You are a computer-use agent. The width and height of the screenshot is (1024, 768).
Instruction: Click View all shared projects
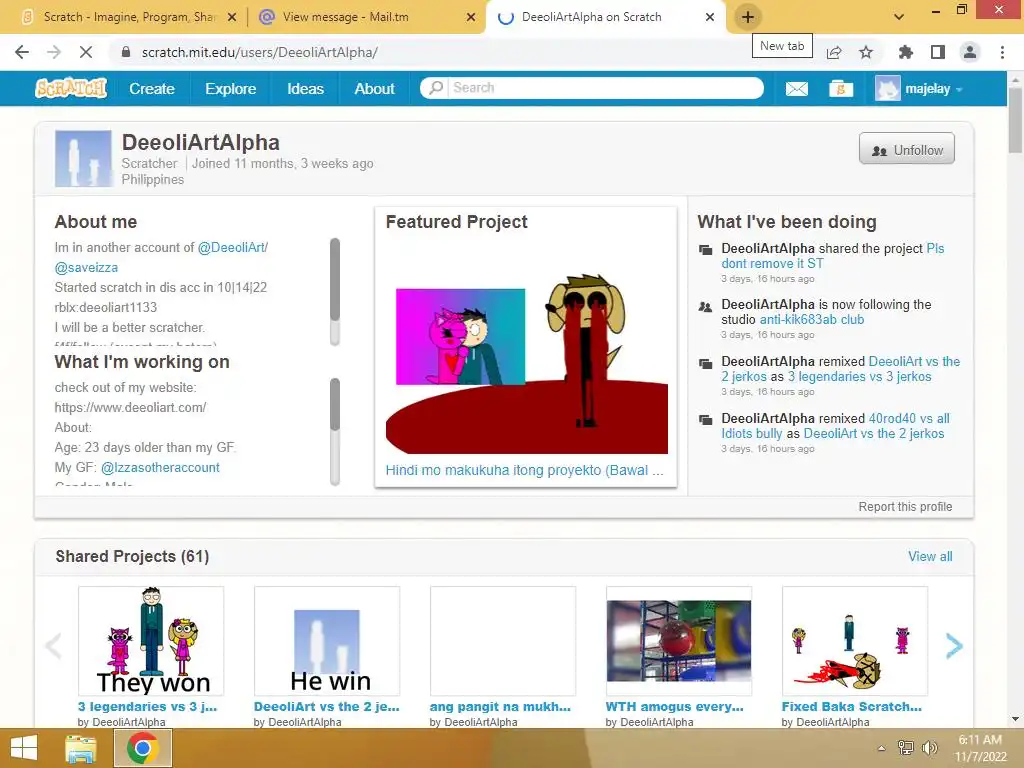point(930,556)
